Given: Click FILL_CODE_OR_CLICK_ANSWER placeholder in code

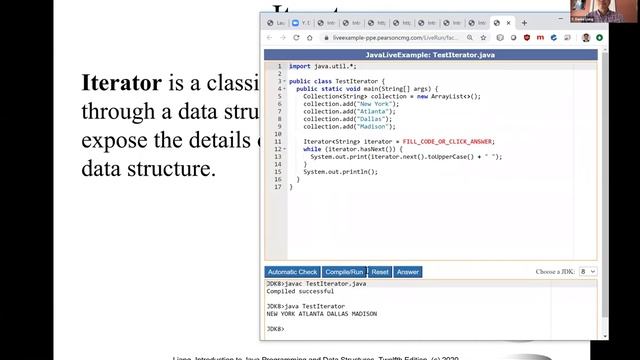Looking at the screenshot, I should pyautogui.click(x=447, y=142).
